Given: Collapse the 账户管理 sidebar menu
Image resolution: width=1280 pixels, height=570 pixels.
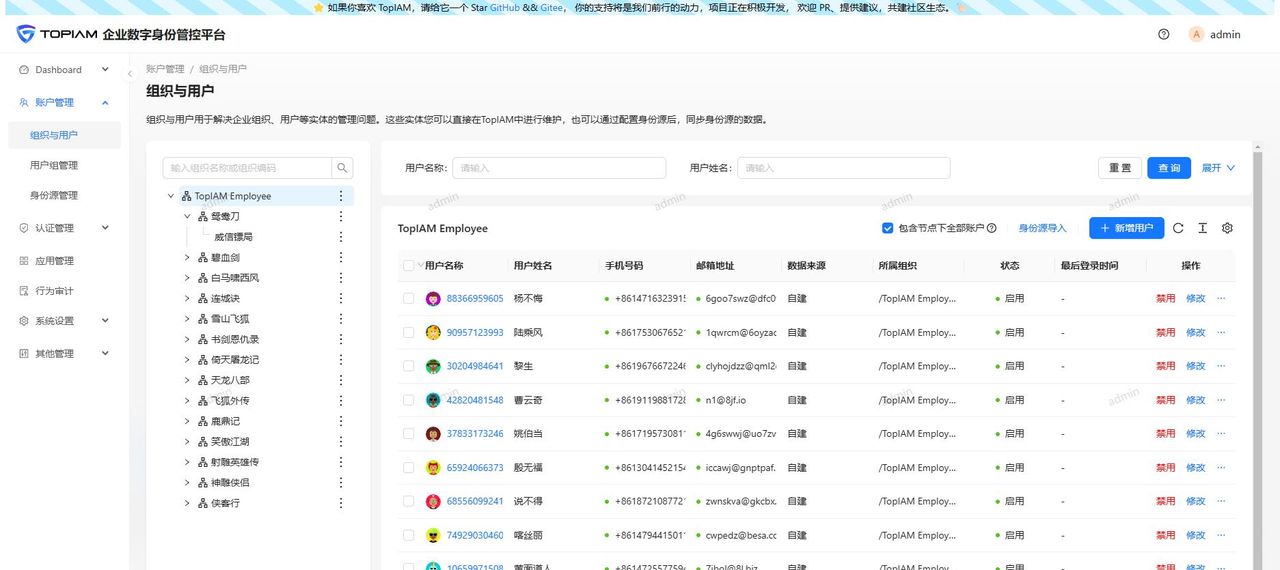Looking at the screenshot, I should [64, 103].
